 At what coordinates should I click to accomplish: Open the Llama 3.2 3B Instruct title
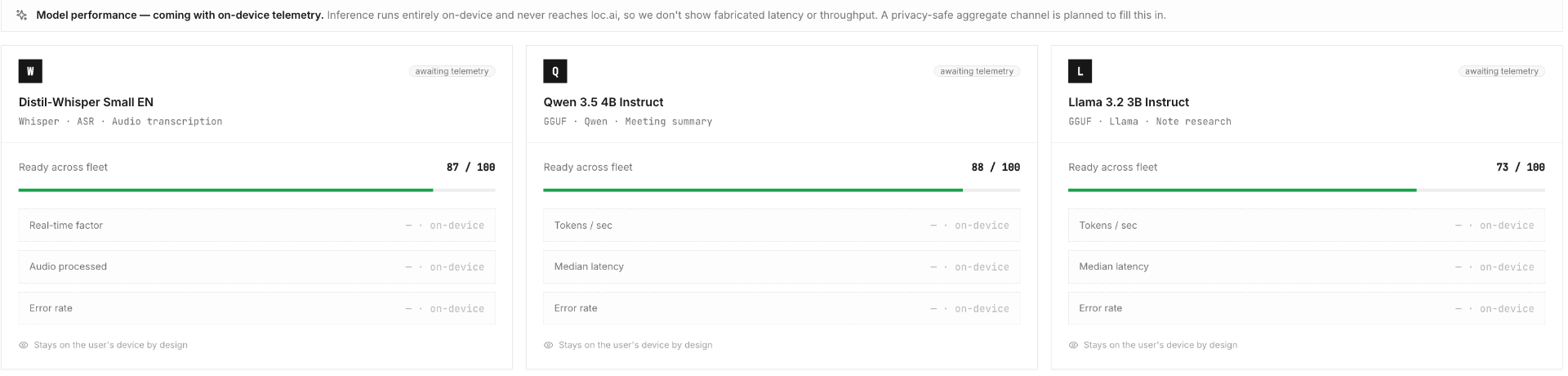1129,102
